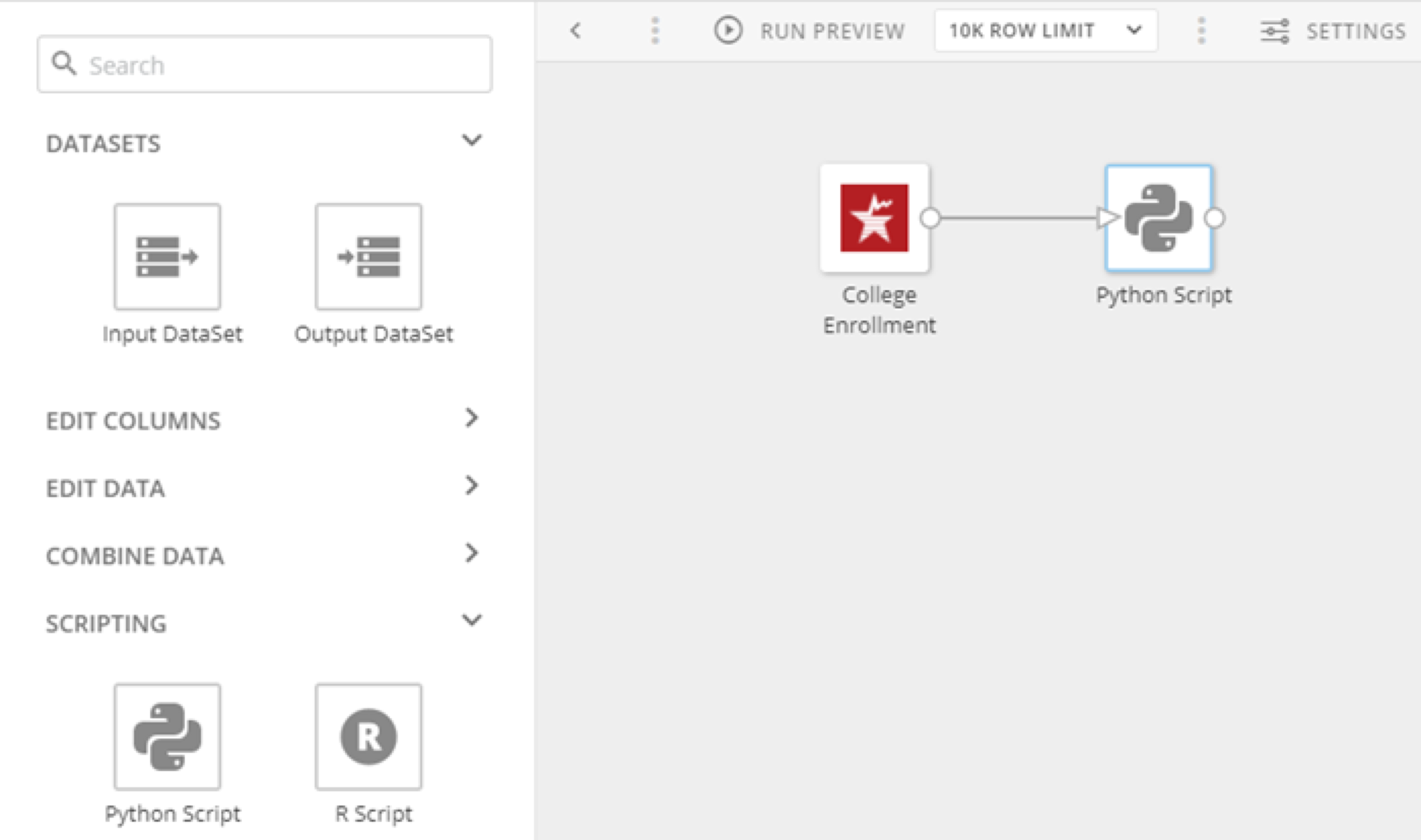Click the RUN PREVIEW button text
This screenshot has width=1421, height=840.
832,31
